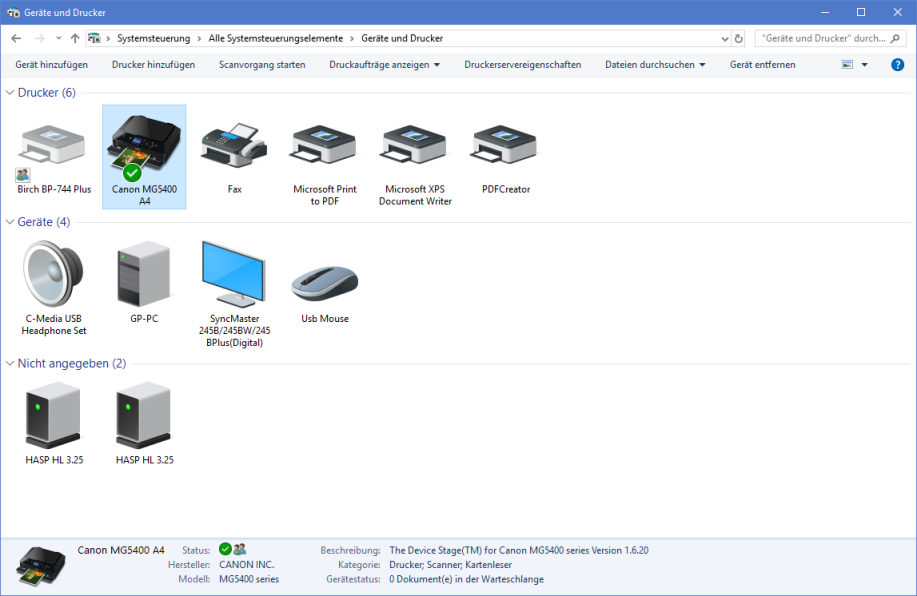917x596 pixels.
Task: Select the Fax device icon
Action: pos(235,157)
